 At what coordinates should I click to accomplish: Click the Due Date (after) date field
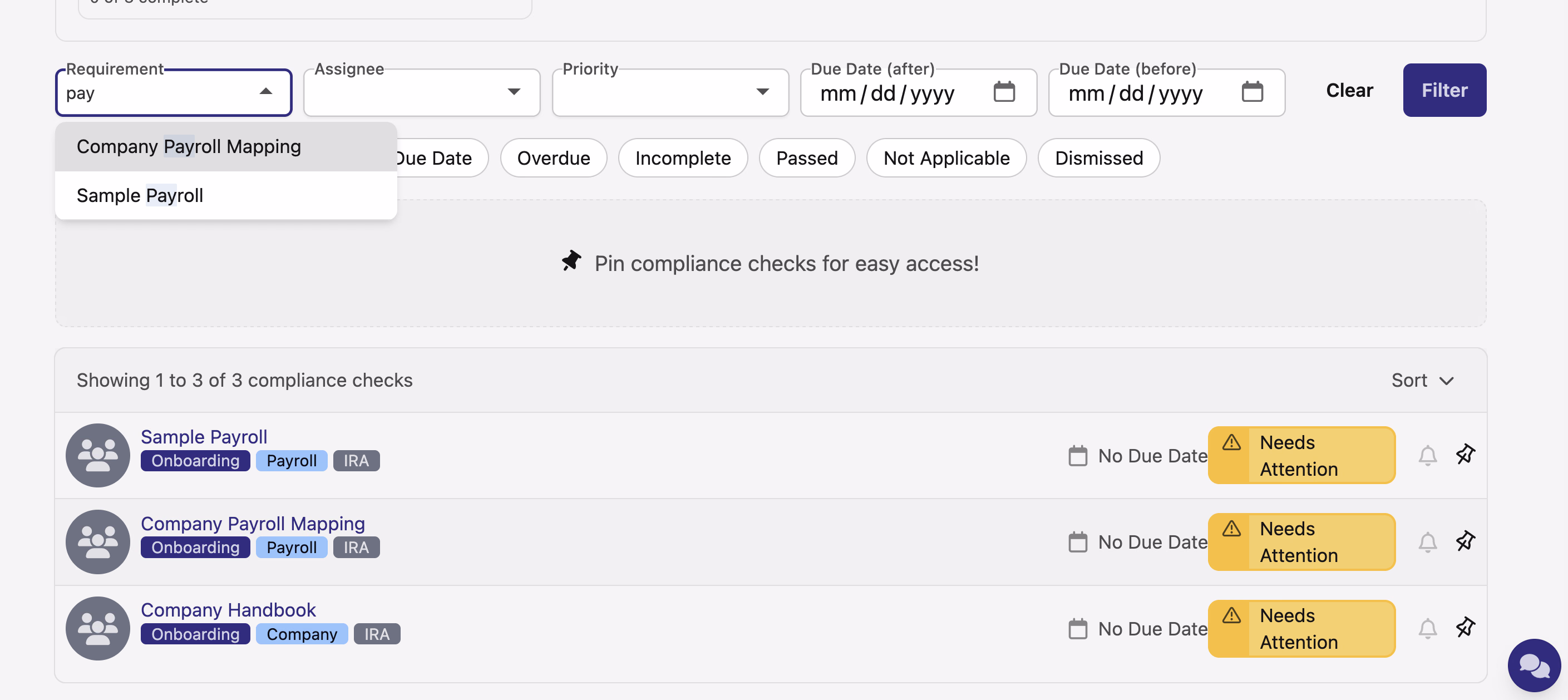(918, 92)
